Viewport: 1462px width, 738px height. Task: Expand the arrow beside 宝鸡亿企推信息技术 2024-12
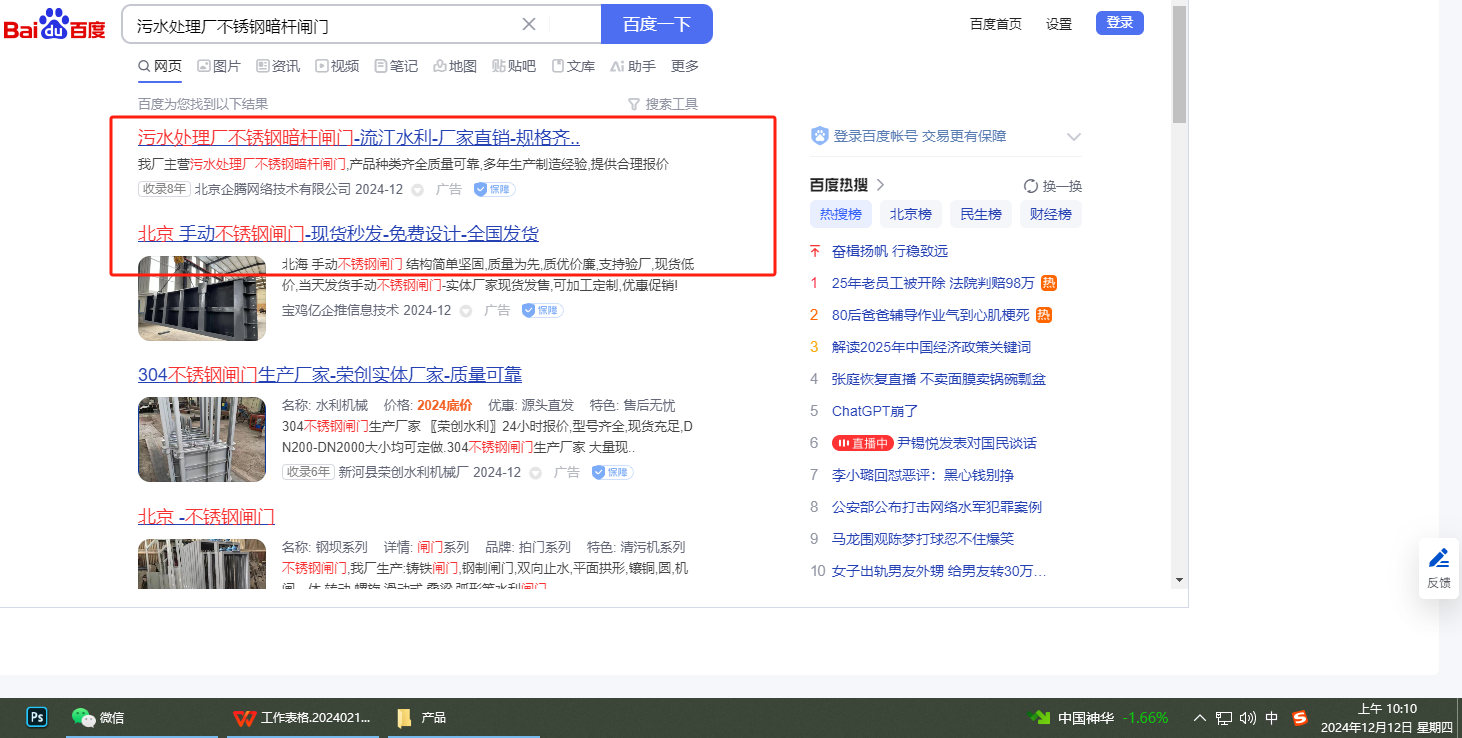point(465,311)
